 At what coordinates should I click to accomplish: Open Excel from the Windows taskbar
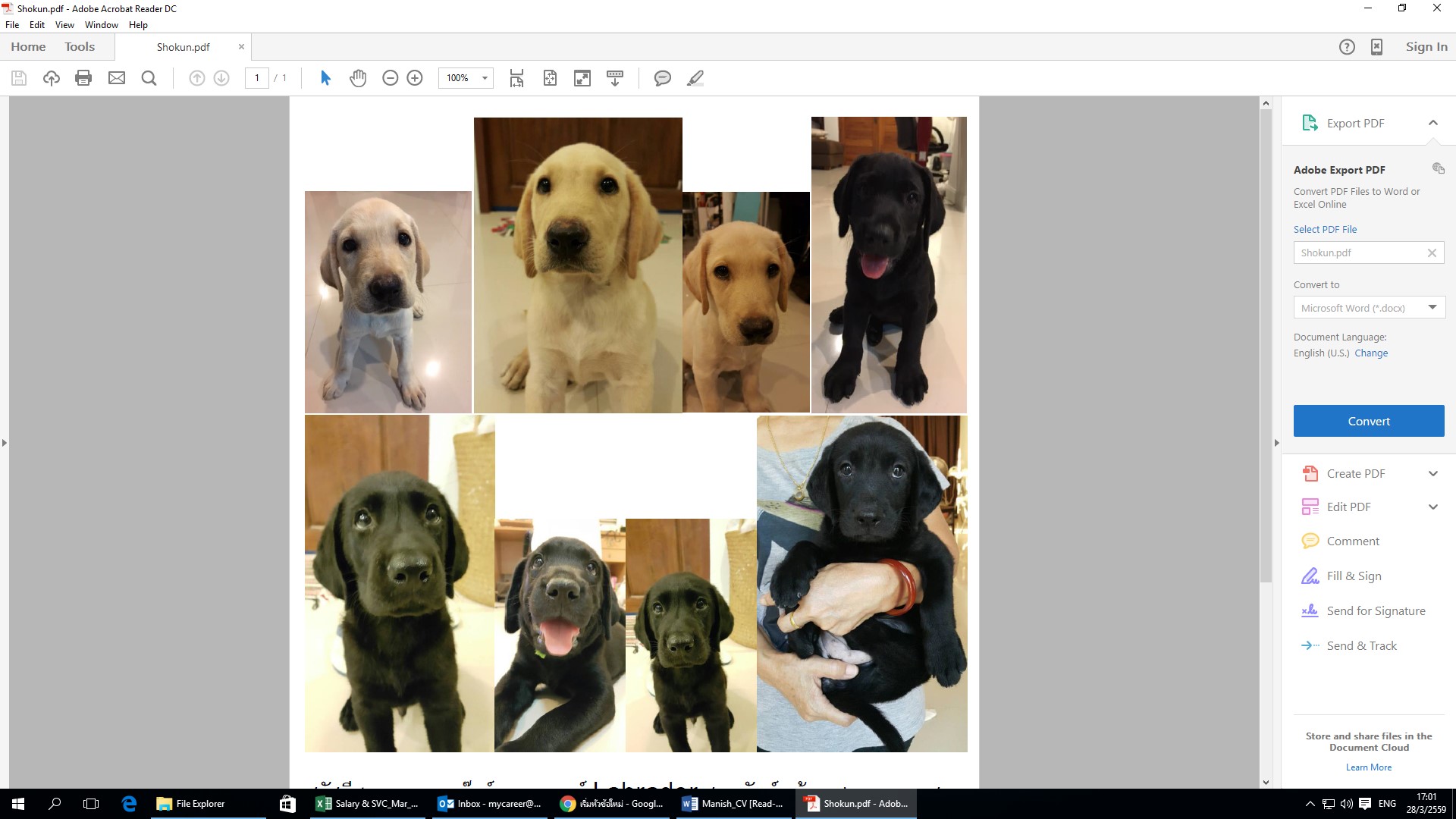(x=369, y=804)
